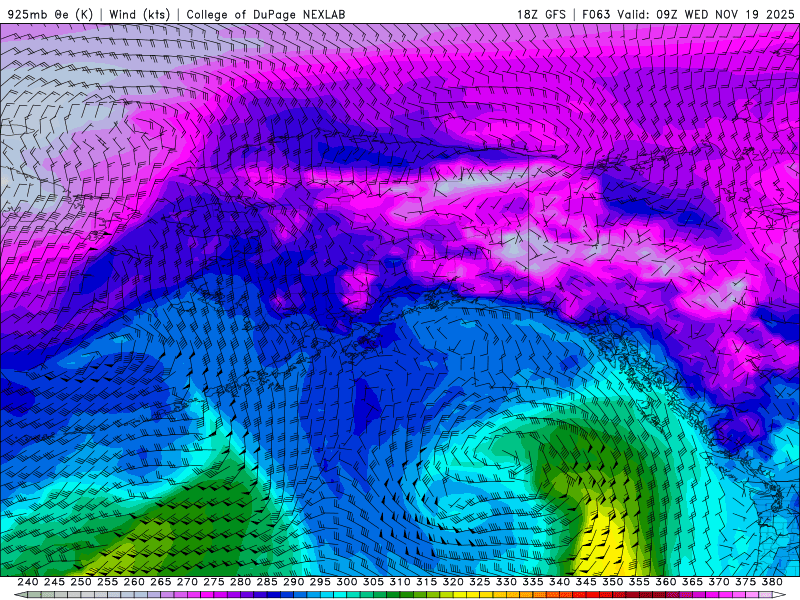
Task: Select the 335 scale value
Action: [533, 582]
